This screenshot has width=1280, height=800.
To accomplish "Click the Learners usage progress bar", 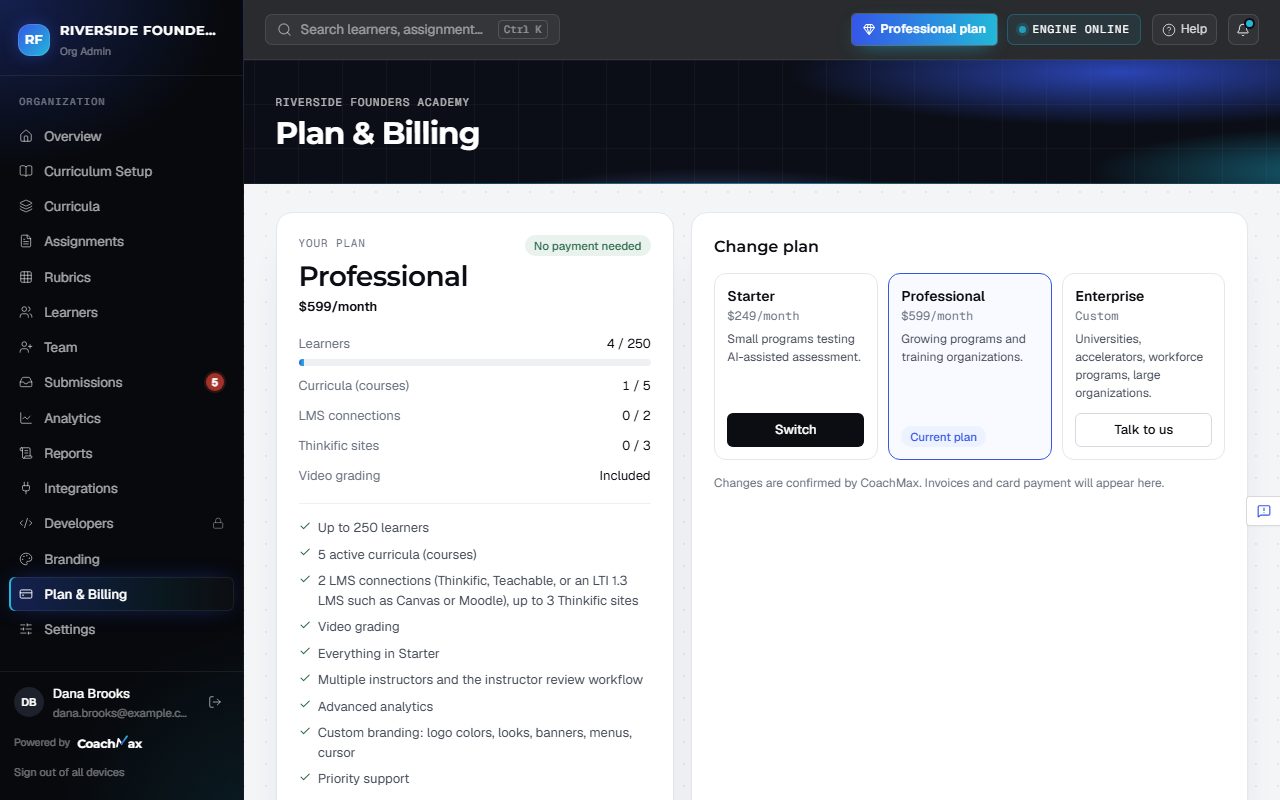I will 474,362.
